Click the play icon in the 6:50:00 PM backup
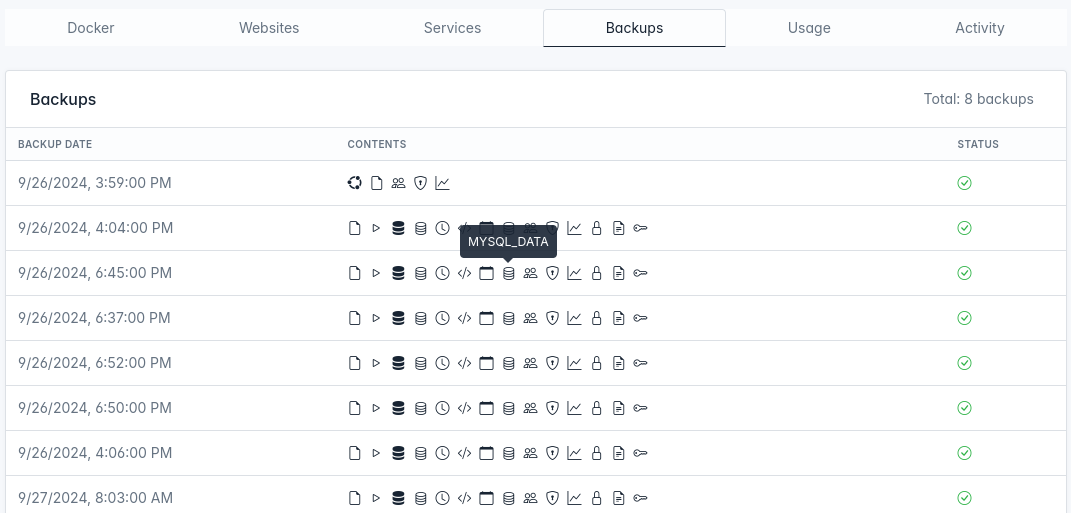1071x513 pixels. point(376,408)
